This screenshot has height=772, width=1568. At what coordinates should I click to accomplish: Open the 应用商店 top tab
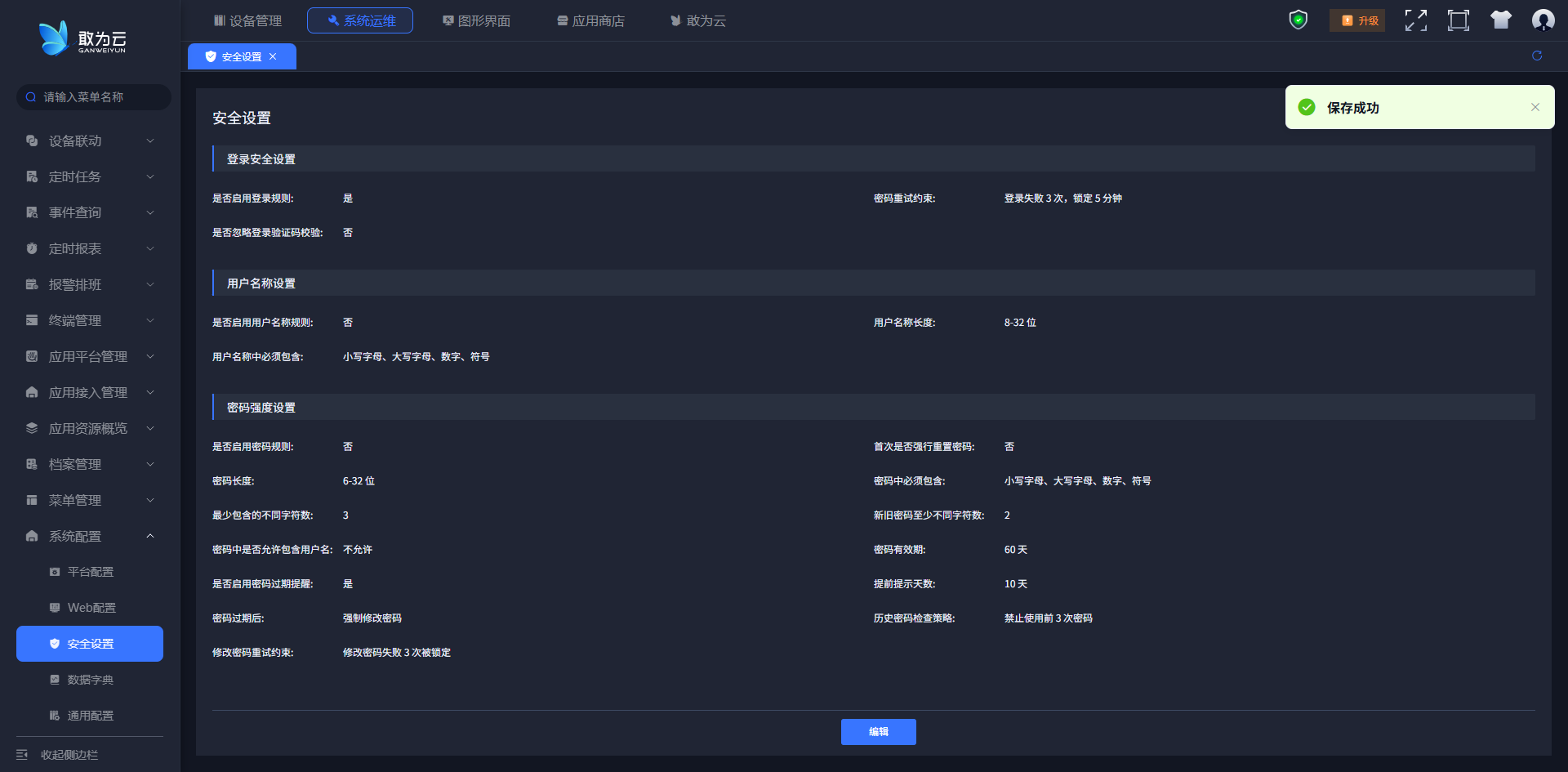[590, 20]
